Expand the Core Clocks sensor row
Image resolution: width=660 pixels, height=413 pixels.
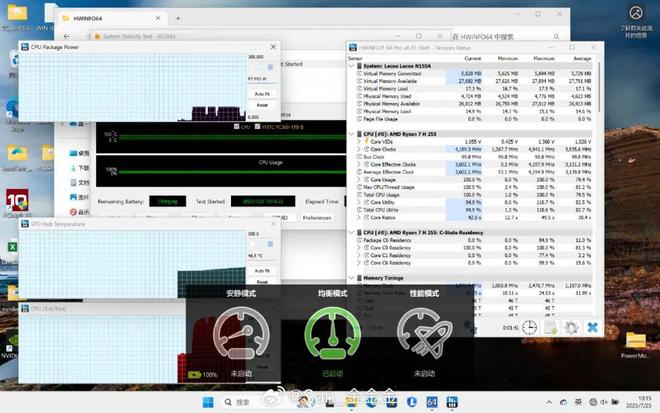360,148
